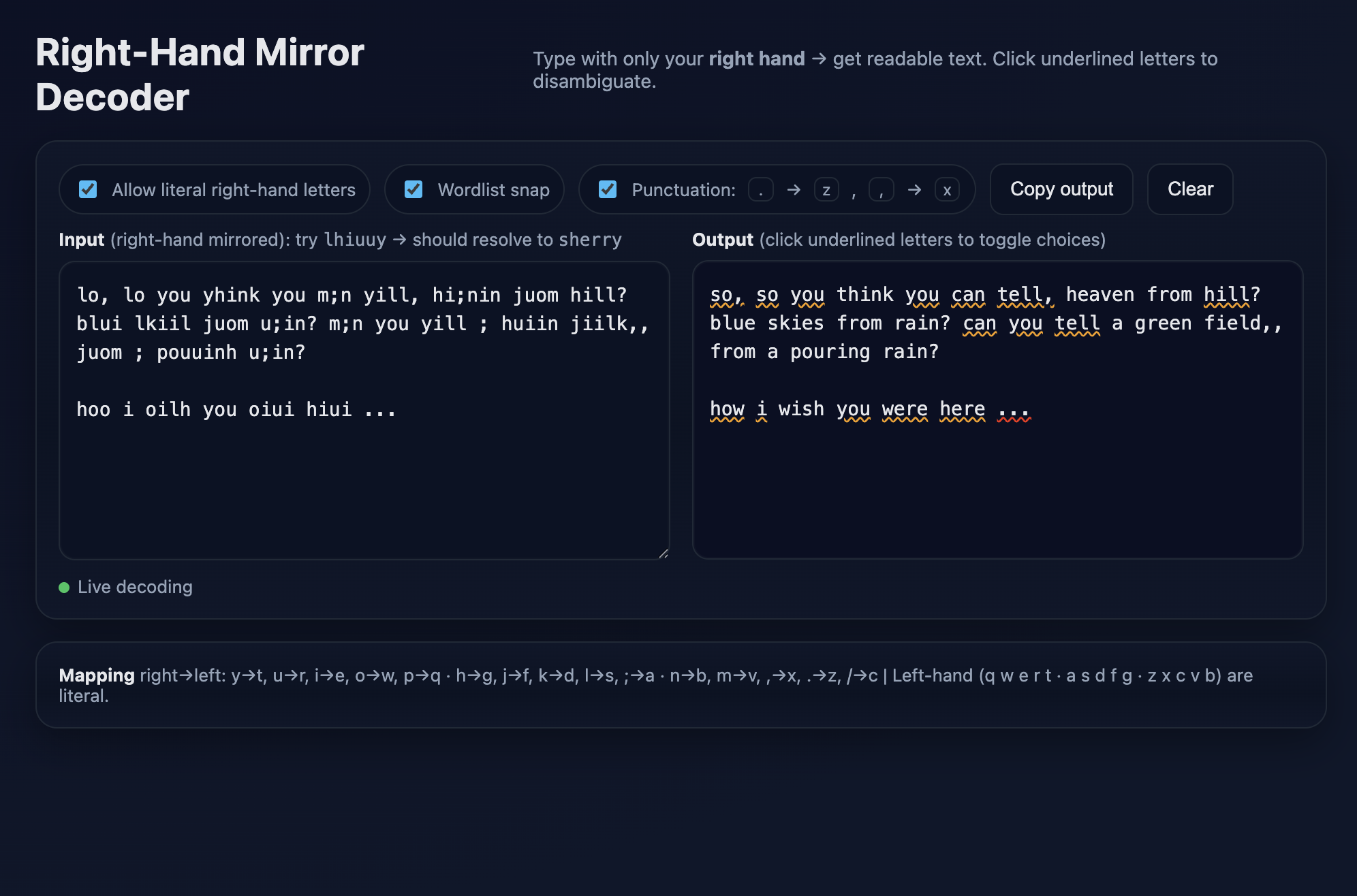Toggle Allow literal right-hand letters checkbox
This screenshot has height=896, width=1357.
[x=88, y=189]
